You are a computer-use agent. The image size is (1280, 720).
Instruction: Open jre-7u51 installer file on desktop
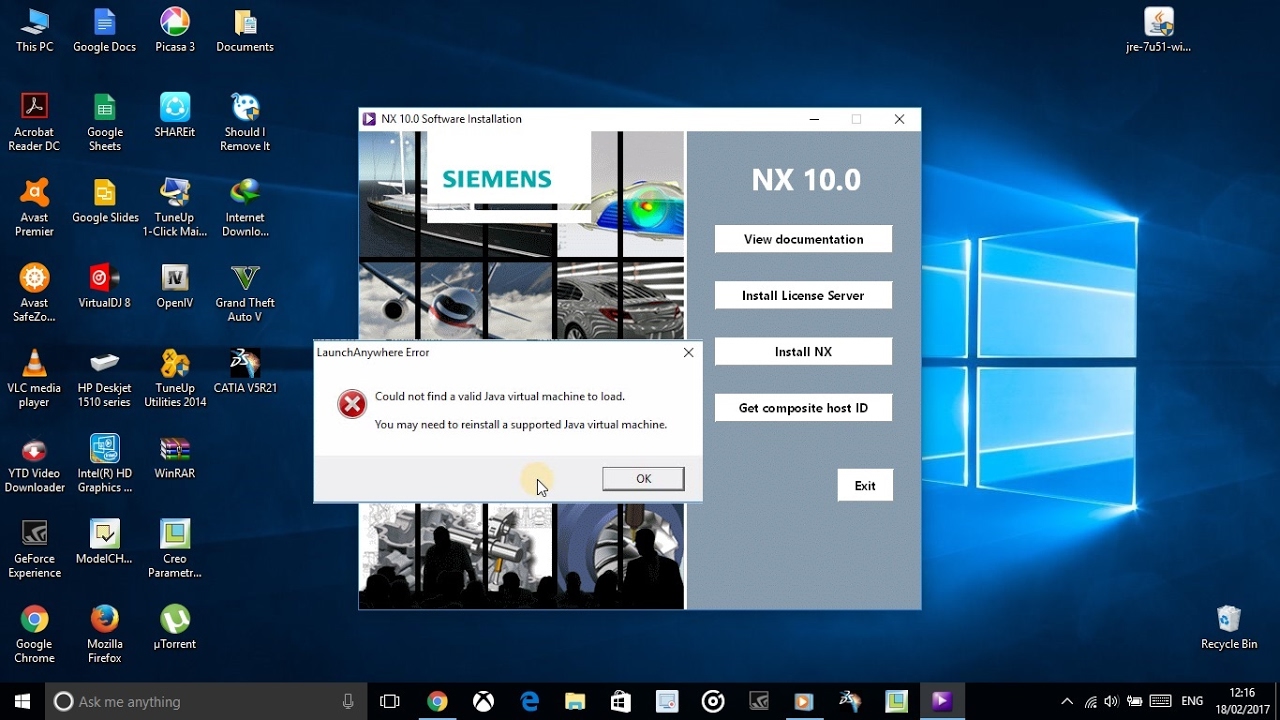(x=1158, y=31)
